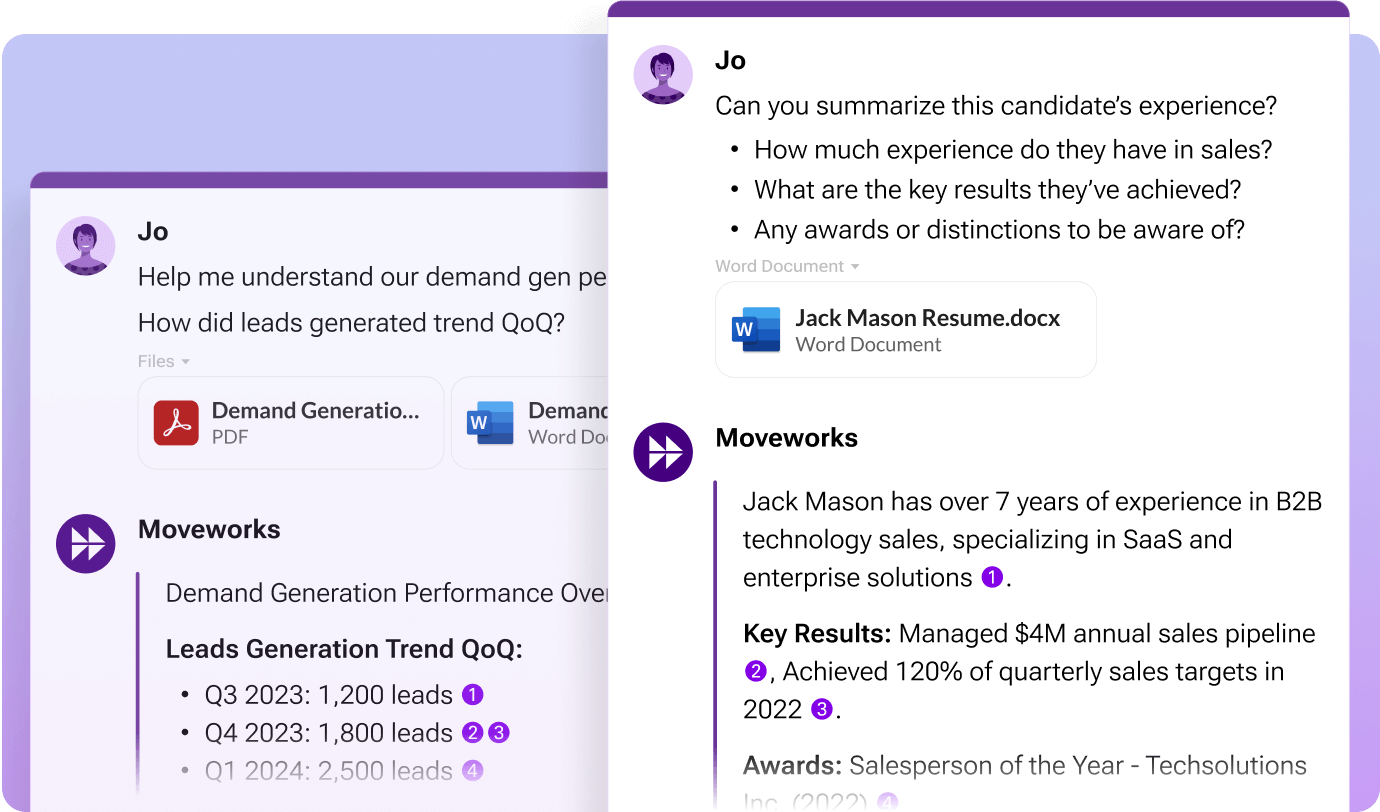Click Jo's avatar in the right chat

[663, 74]
